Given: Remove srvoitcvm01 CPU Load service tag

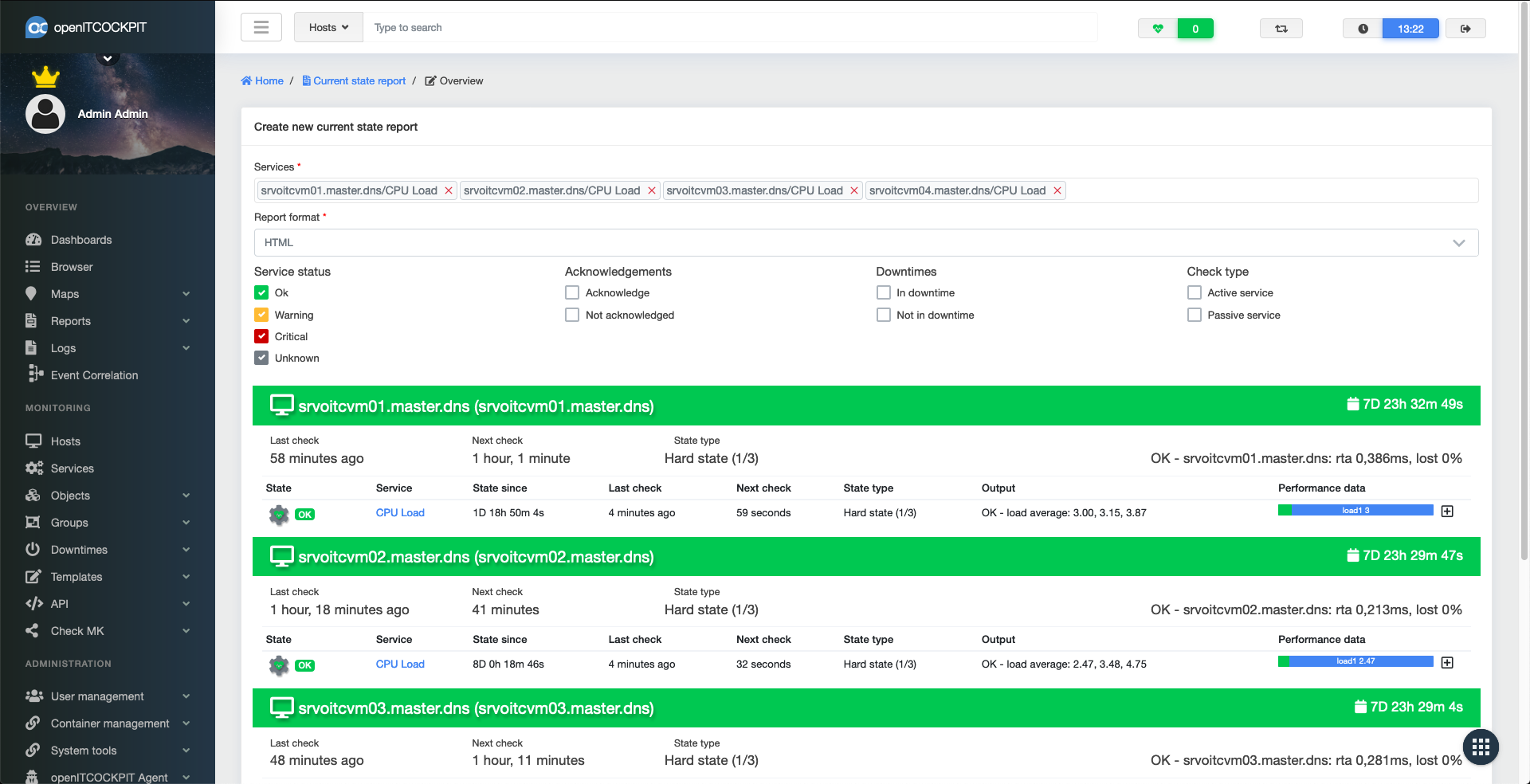Looking at the screenshot, I should 449,190.
